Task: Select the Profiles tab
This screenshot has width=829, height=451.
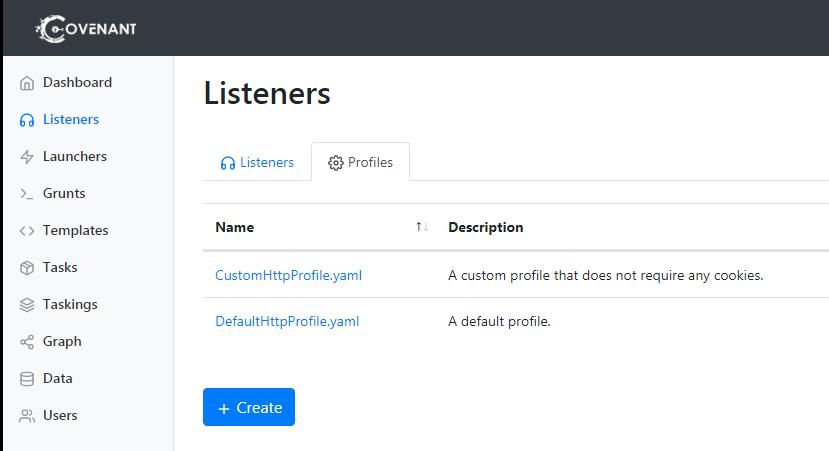Action: tap(361, 162)
